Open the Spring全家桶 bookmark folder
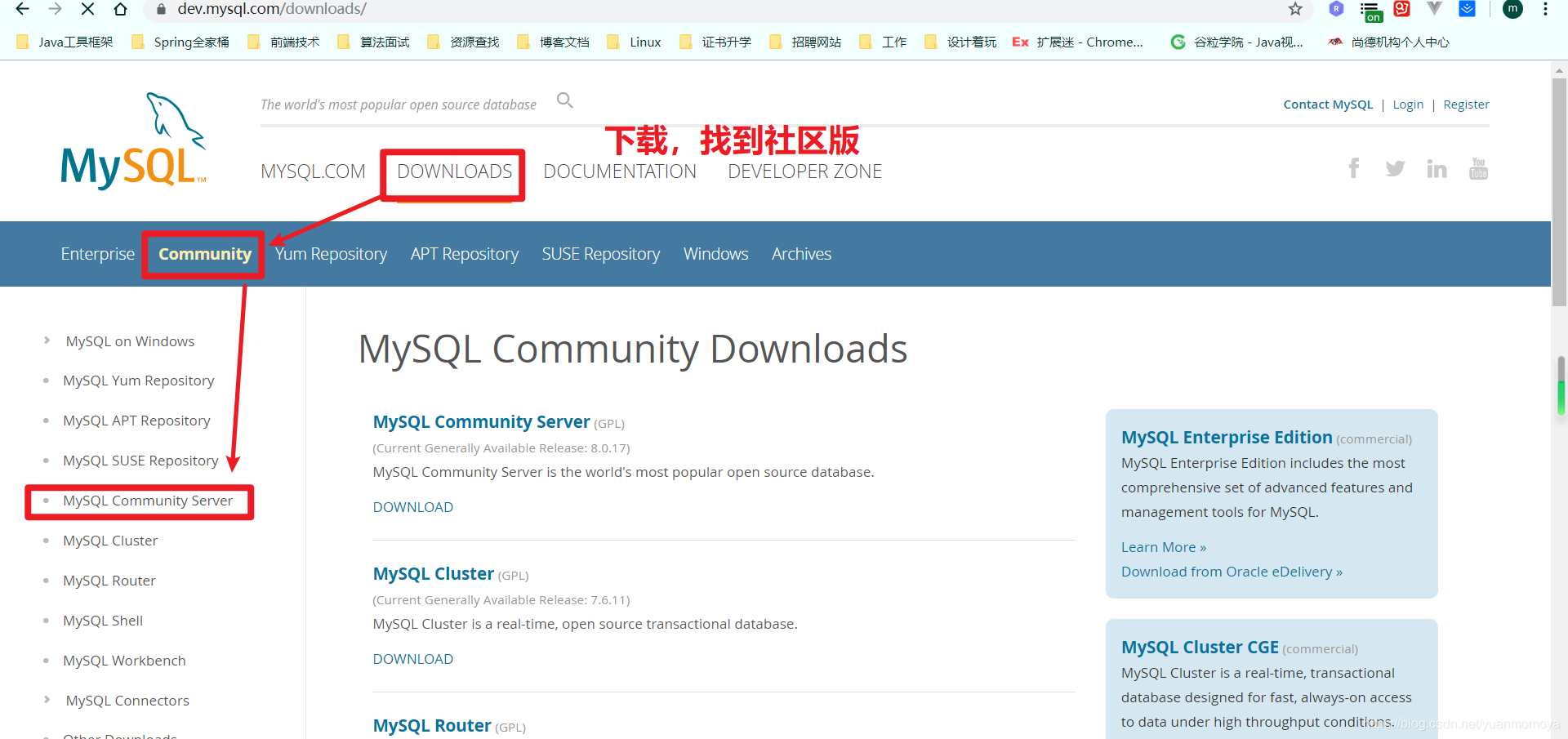Viewport: 1568px width, 739px height. [x=180, y=42]
